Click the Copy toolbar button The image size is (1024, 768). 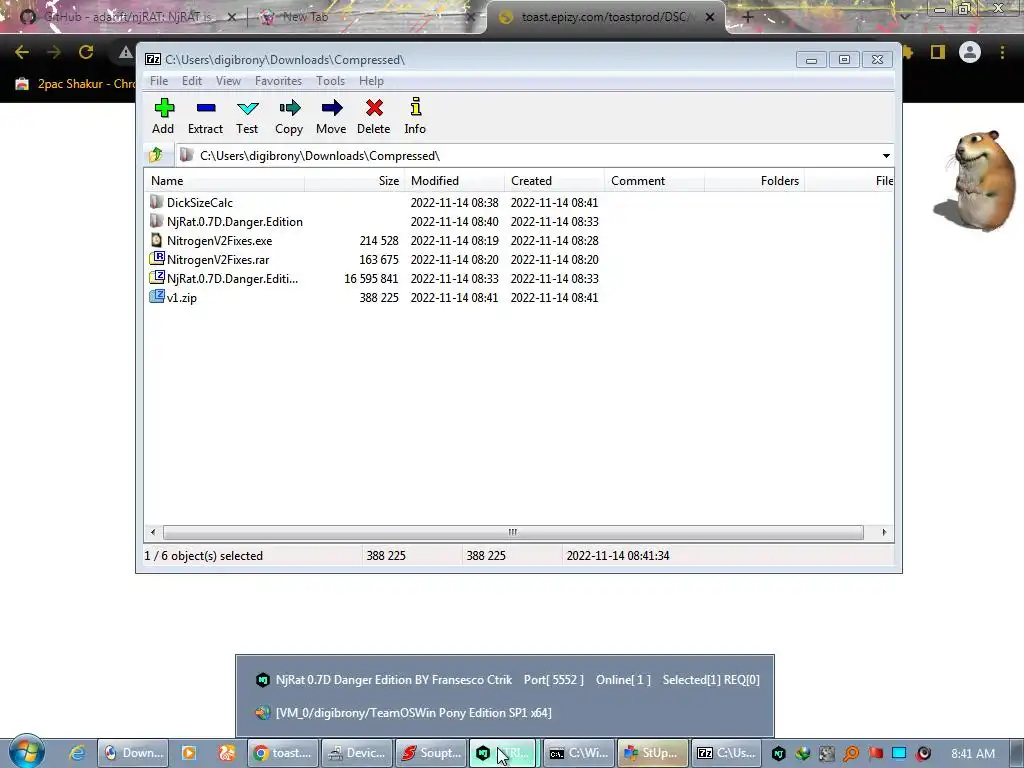(289, 116)
